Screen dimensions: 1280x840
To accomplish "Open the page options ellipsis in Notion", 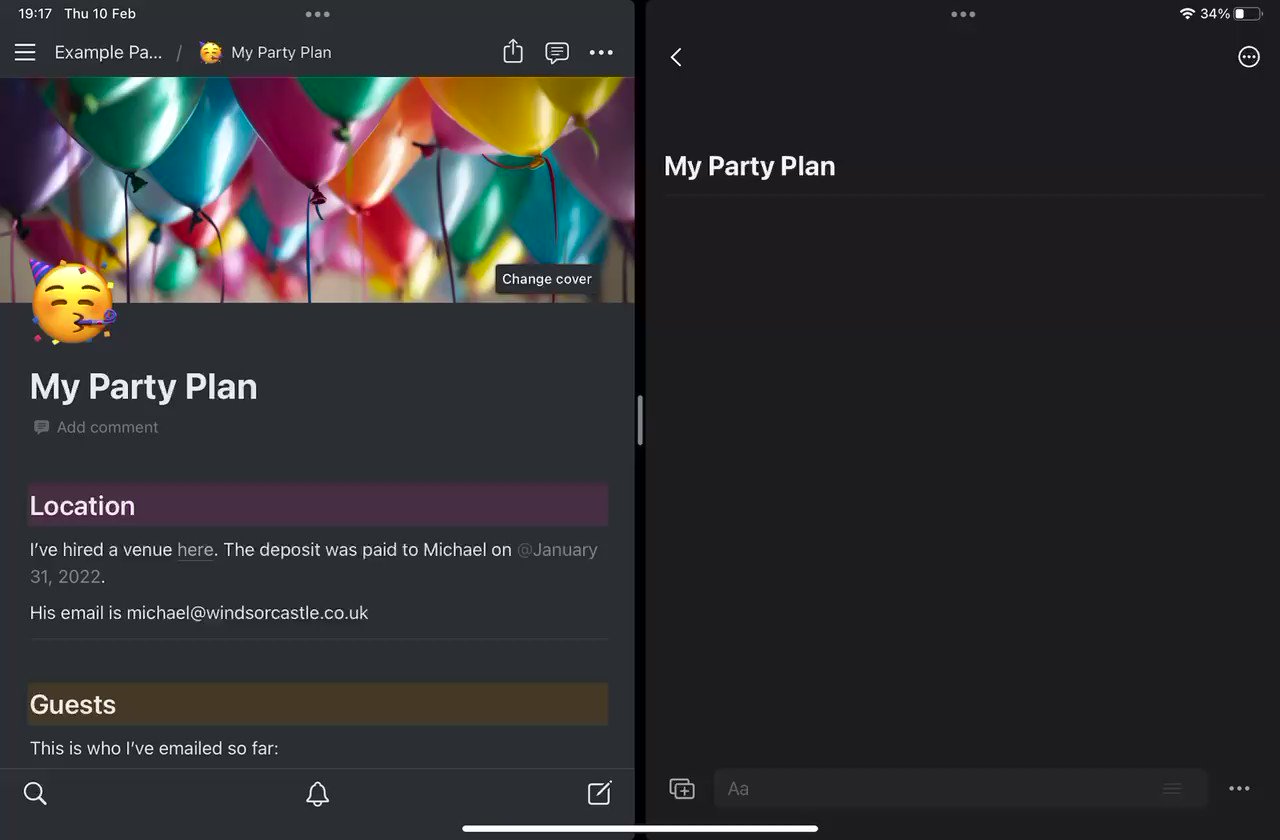I will tap(601, 52).
